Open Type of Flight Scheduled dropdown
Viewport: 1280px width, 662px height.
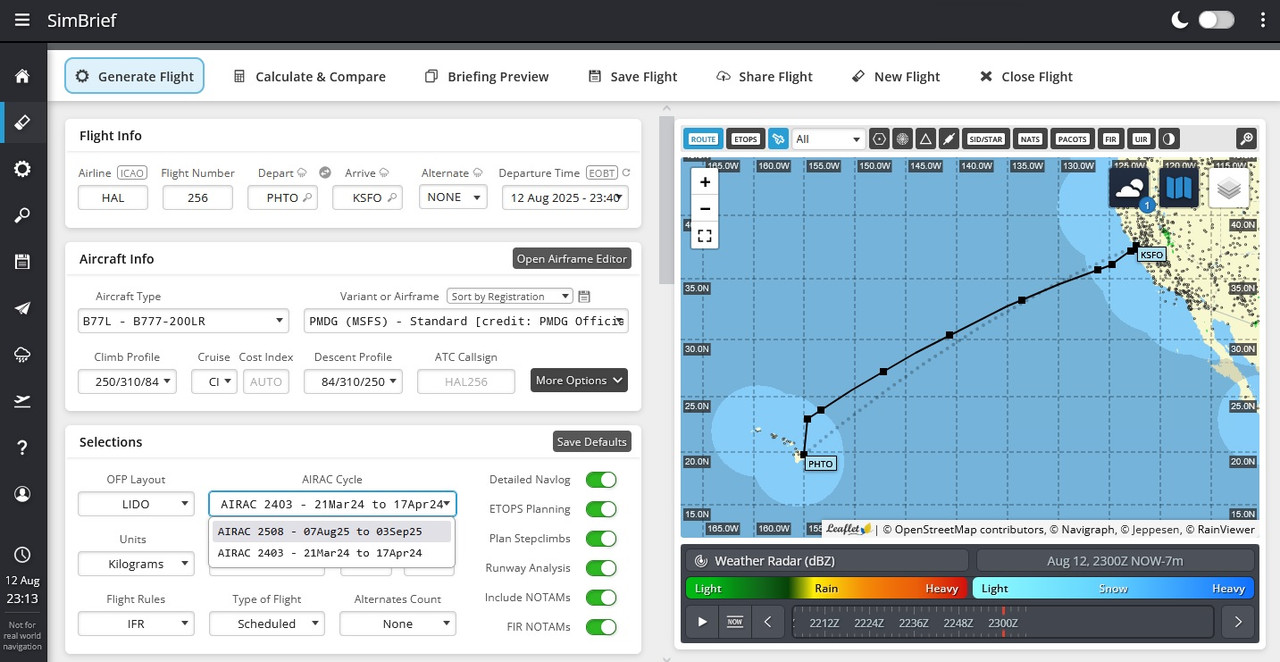click(267, 624)
